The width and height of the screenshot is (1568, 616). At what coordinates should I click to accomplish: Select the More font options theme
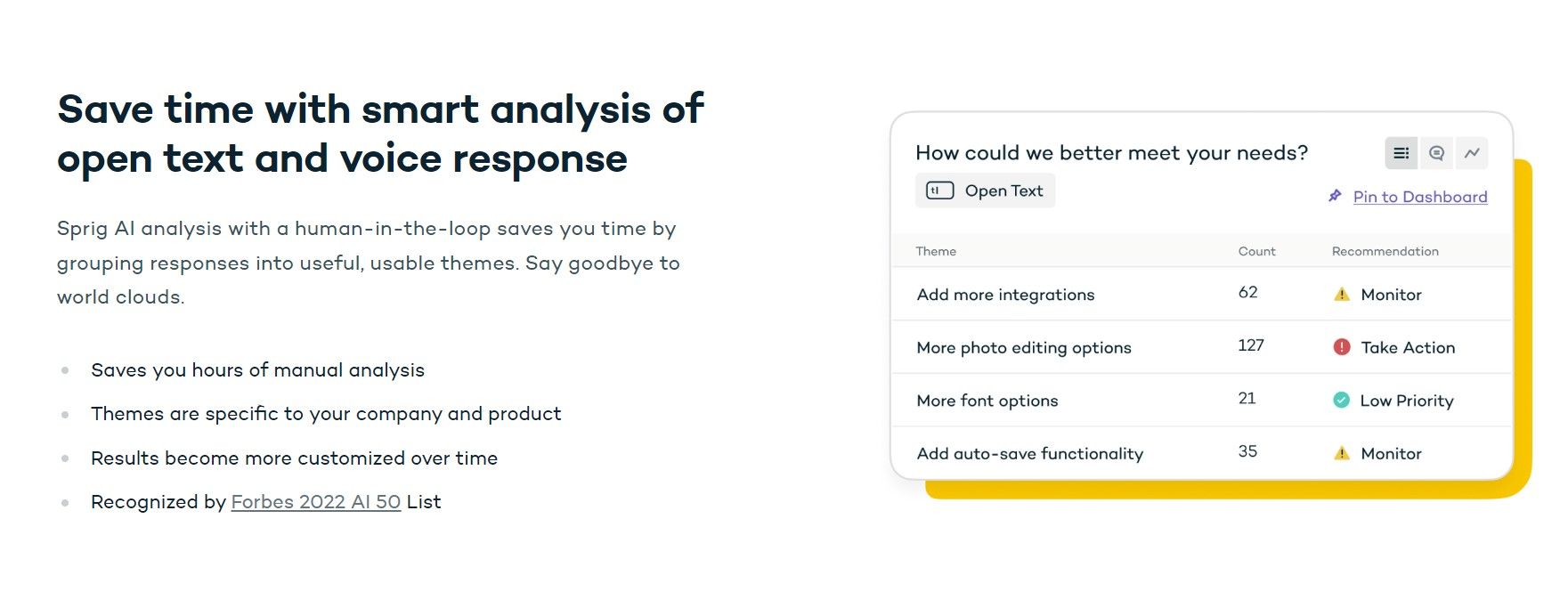tap(987, 401)
